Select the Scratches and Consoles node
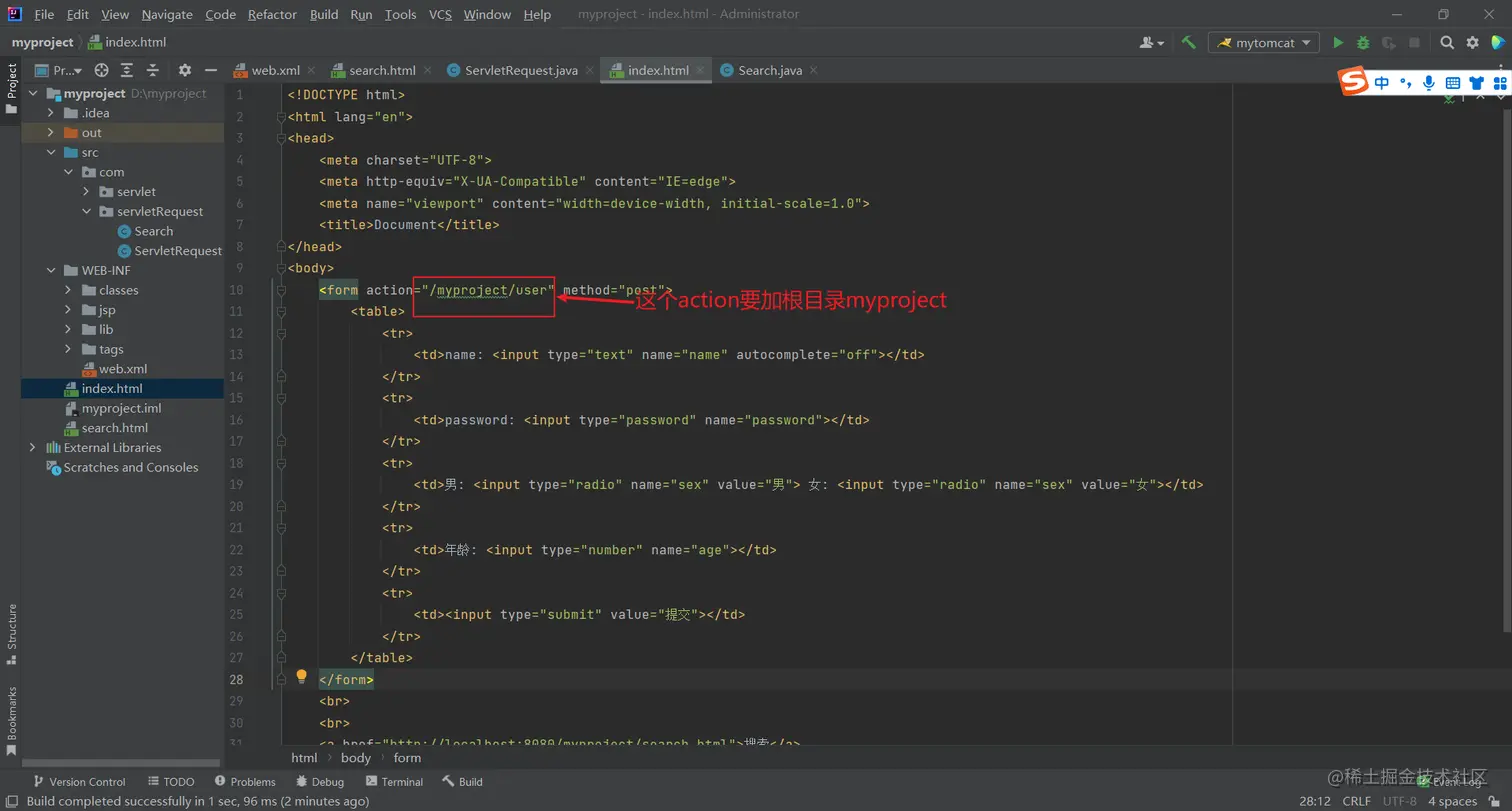Viewport: 1512px width, 811px height. pos(122,467)
